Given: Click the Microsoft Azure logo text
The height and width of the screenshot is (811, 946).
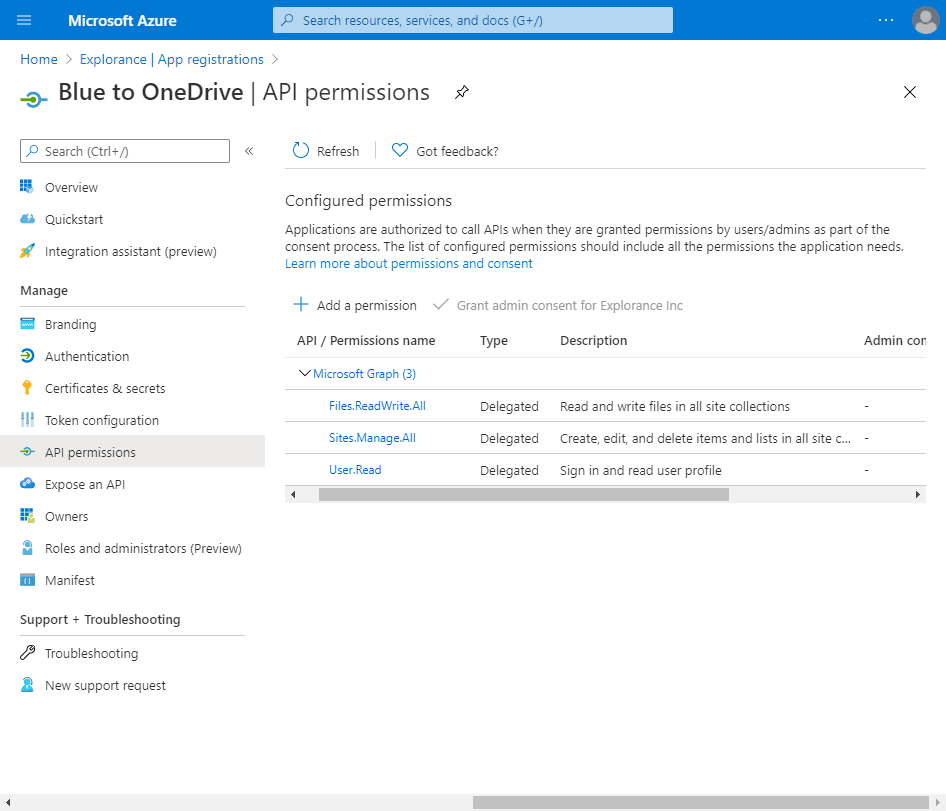Looking at the screenshot, I should click(122, 20).
